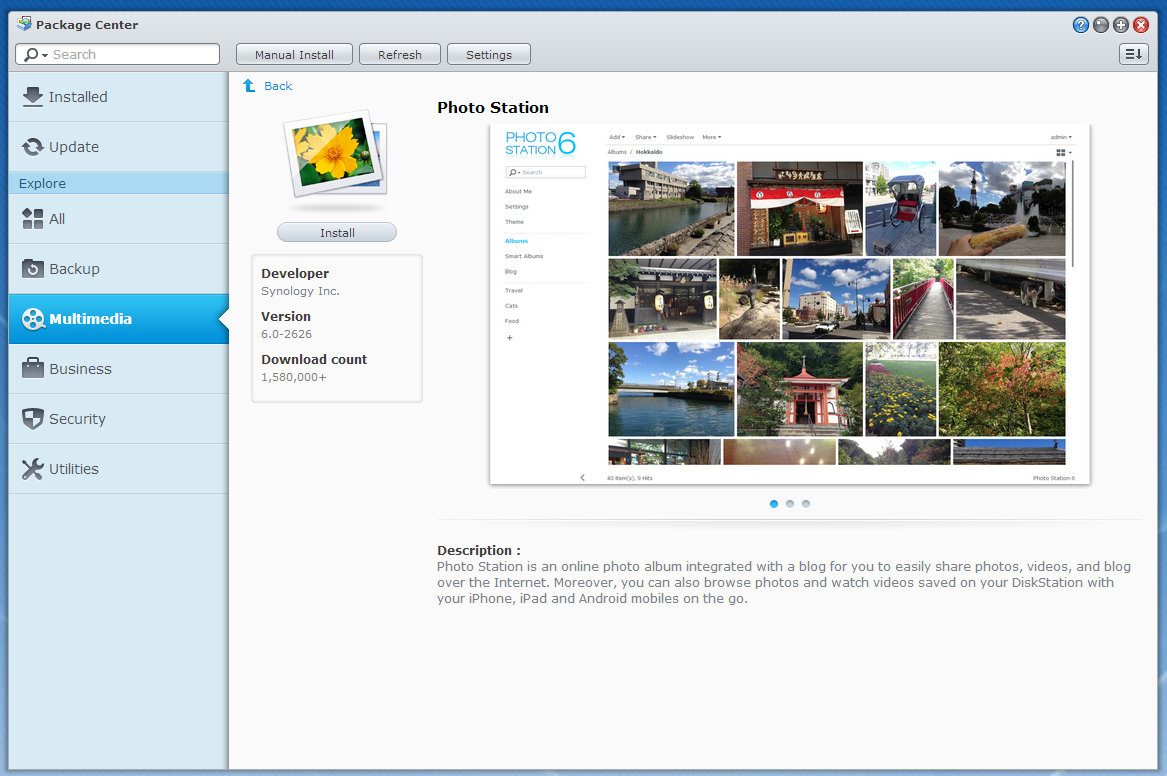
Task: Open the Security category
Action: (x=119, y=419)
